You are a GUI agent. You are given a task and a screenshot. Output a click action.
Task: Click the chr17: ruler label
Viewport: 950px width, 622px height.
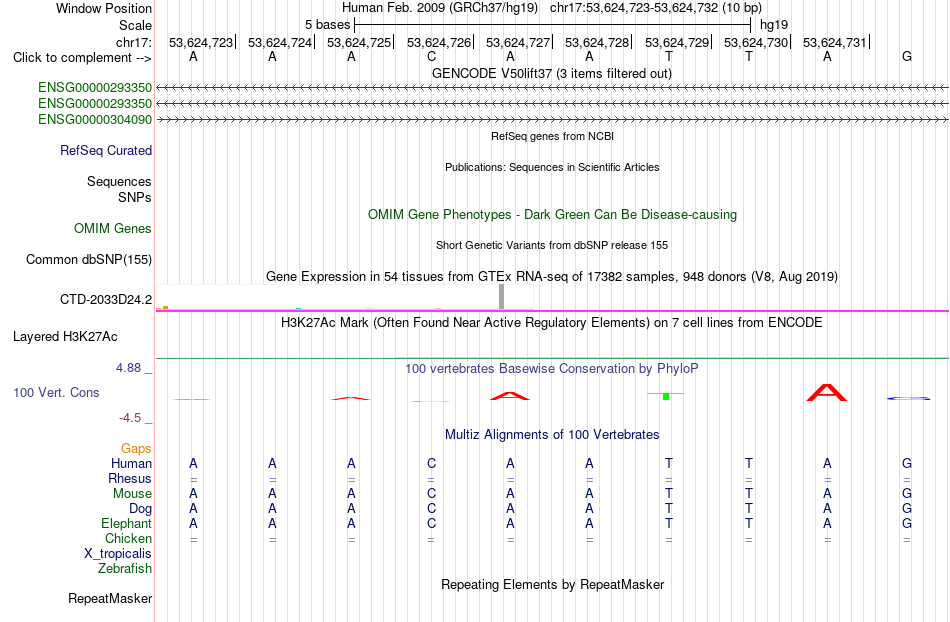(134, 42)
